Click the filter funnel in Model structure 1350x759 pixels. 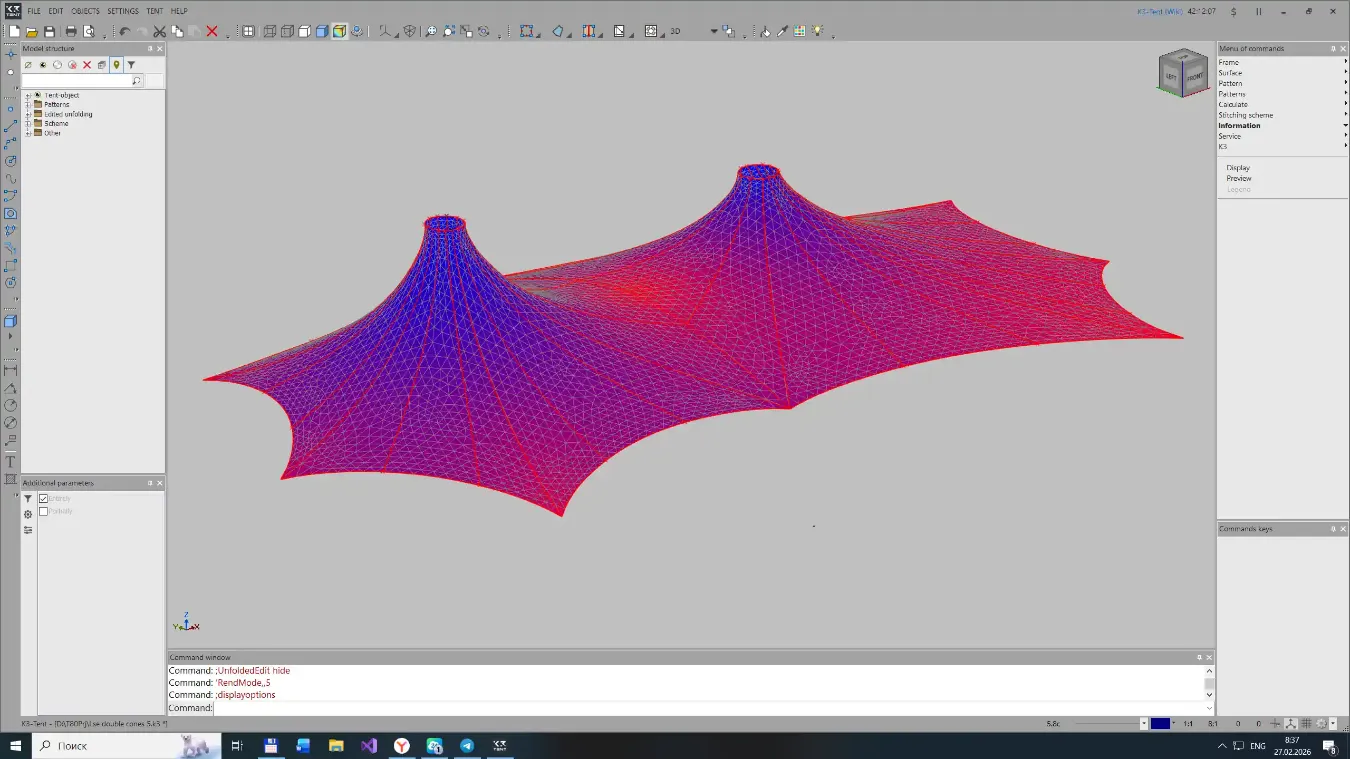[131, 65]
